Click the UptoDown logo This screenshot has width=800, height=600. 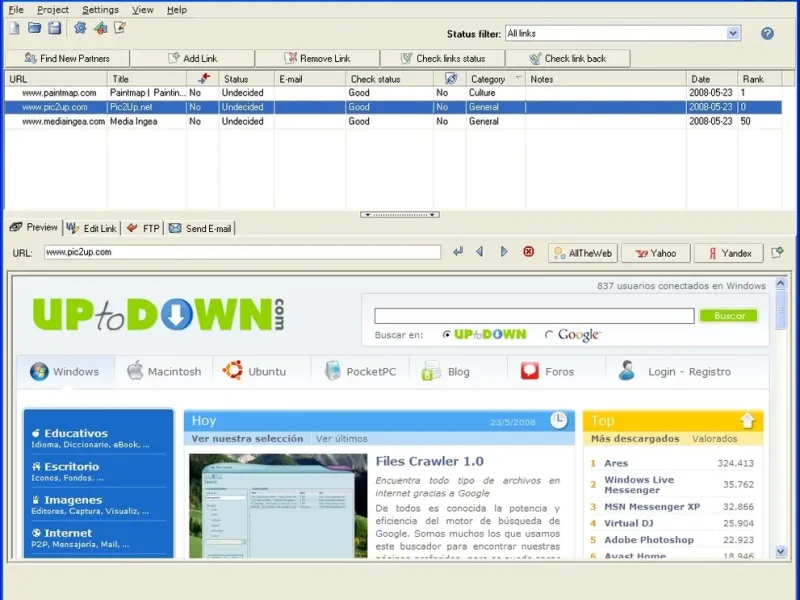(159, 314)
